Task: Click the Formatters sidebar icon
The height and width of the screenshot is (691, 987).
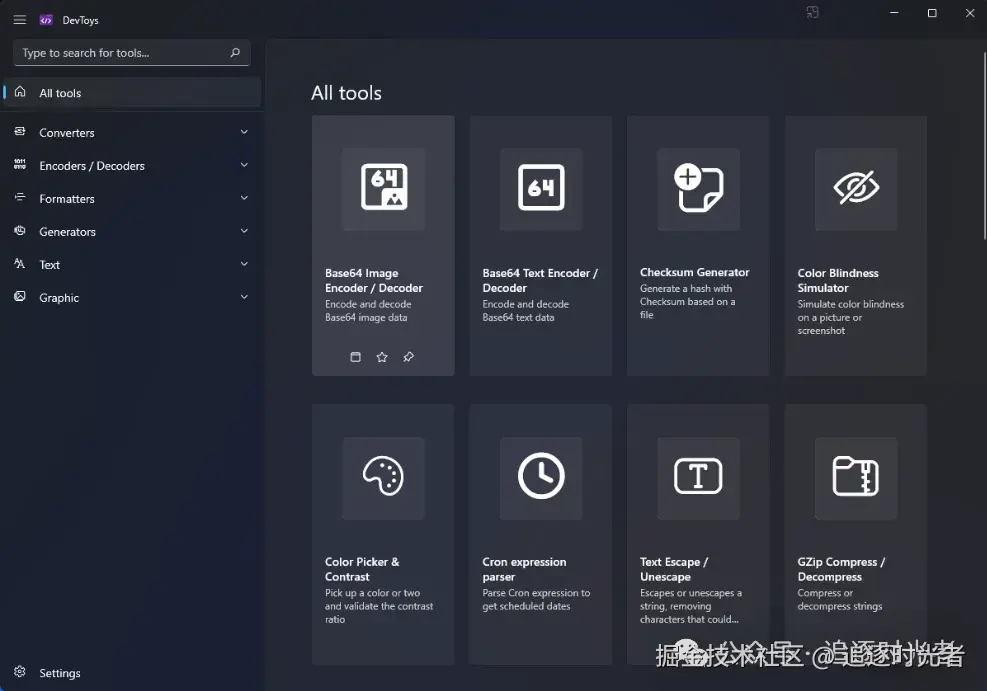Action: pyautogui.click(x=20, y=198)
